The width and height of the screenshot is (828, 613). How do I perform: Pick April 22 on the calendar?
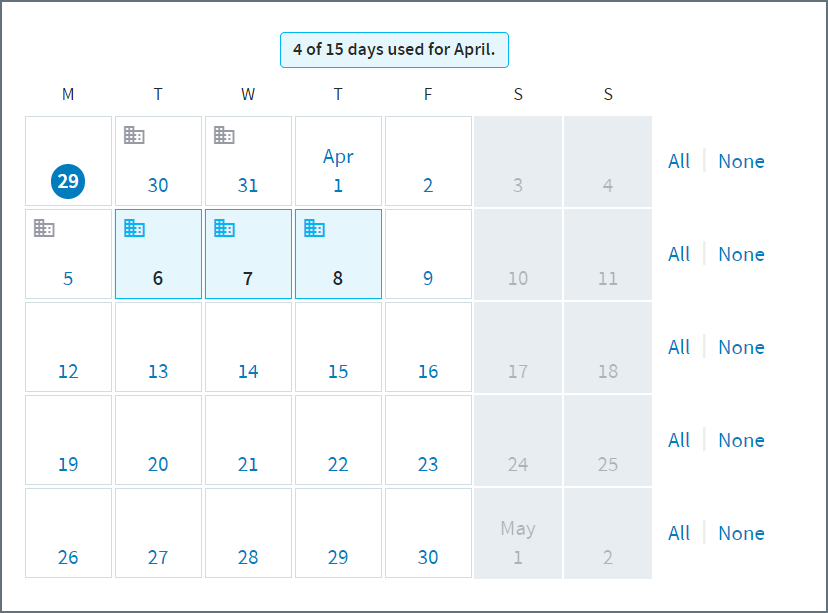338,440
